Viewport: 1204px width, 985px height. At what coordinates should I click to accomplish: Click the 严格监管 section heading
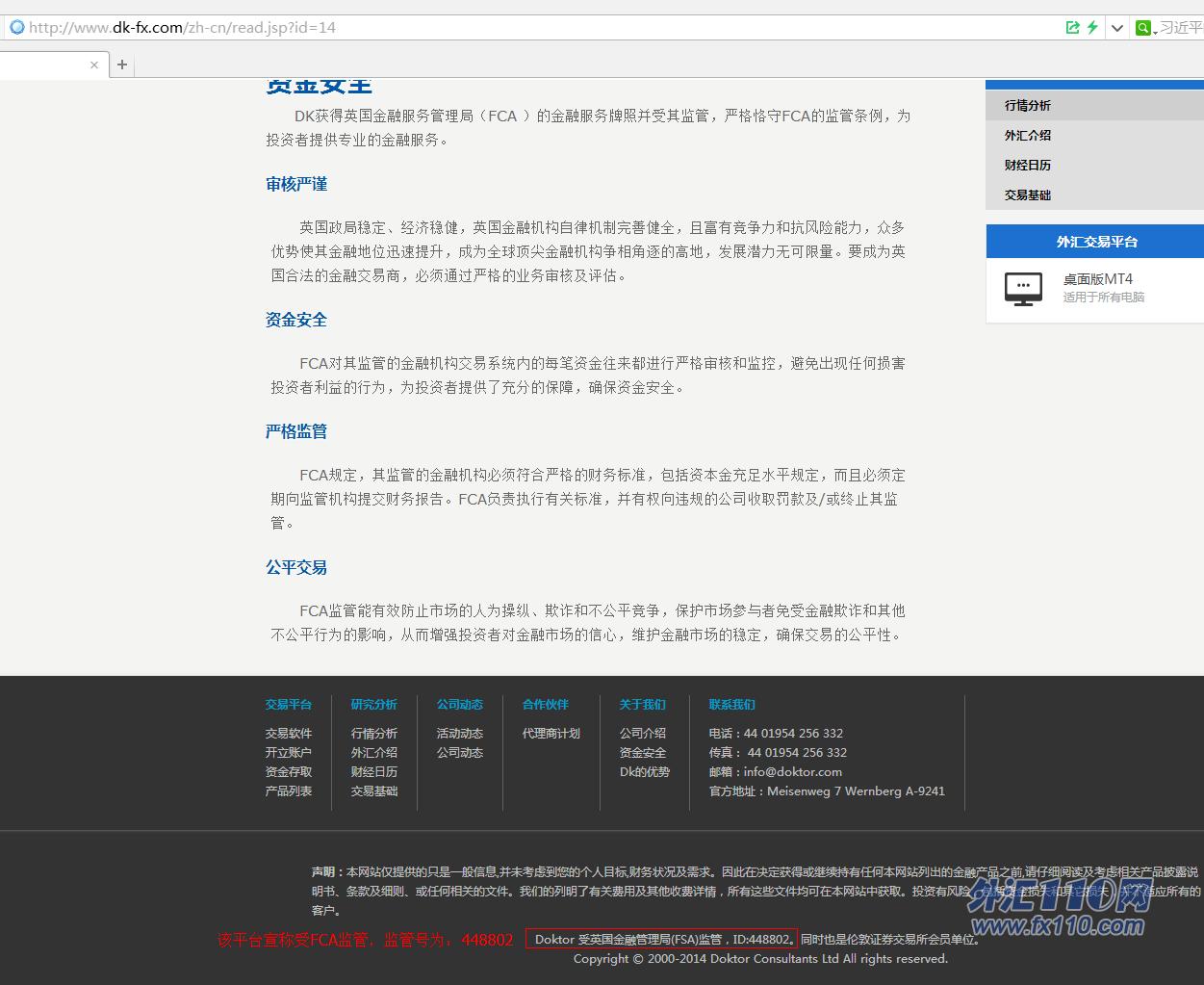296,431
